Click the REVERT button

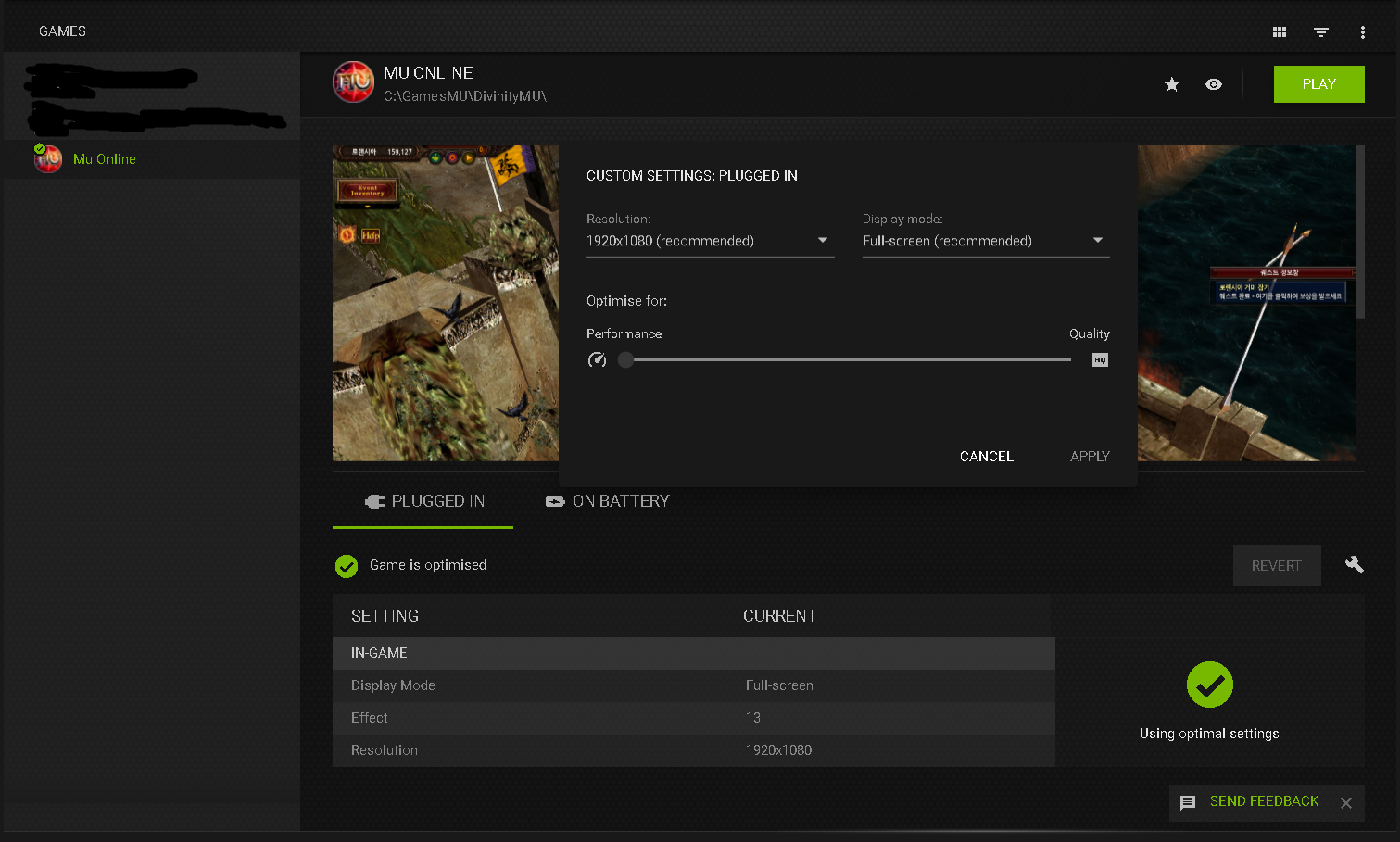[x=1277, y=566]
